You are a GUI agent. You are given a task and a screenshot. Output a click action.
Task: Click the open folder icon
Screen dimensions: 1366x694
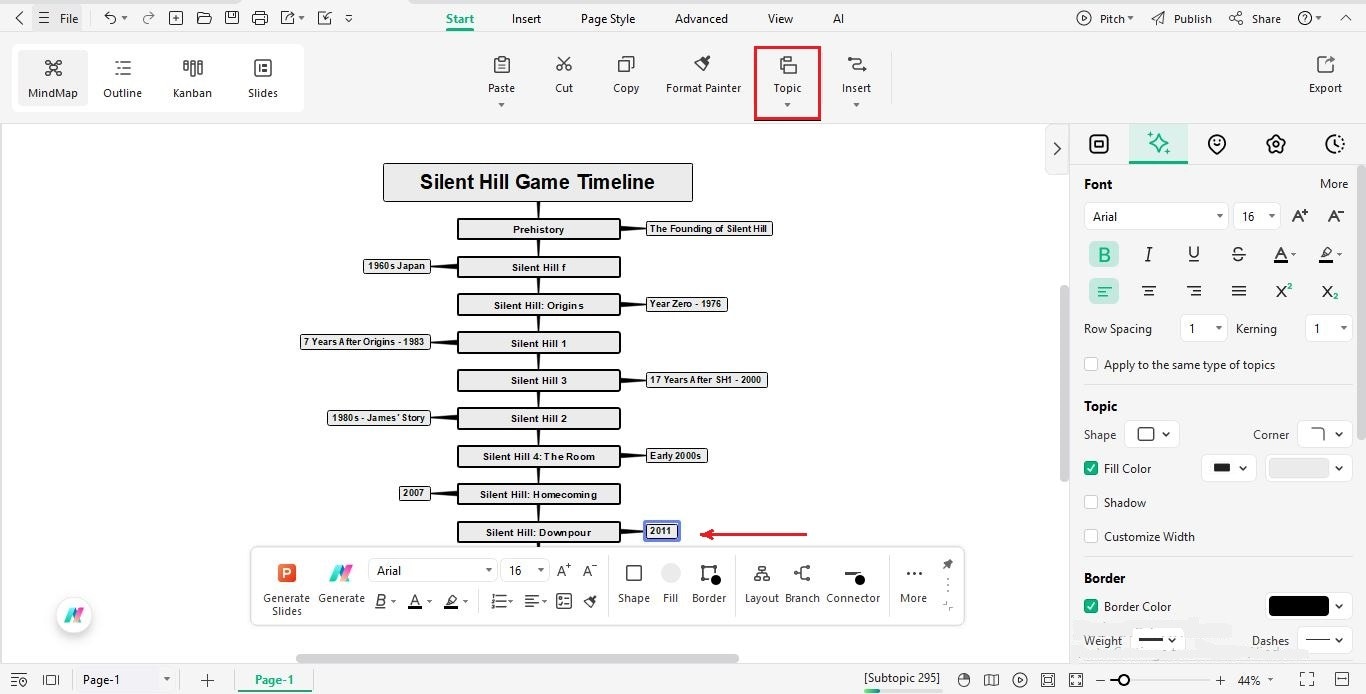(x=204, y=18)
